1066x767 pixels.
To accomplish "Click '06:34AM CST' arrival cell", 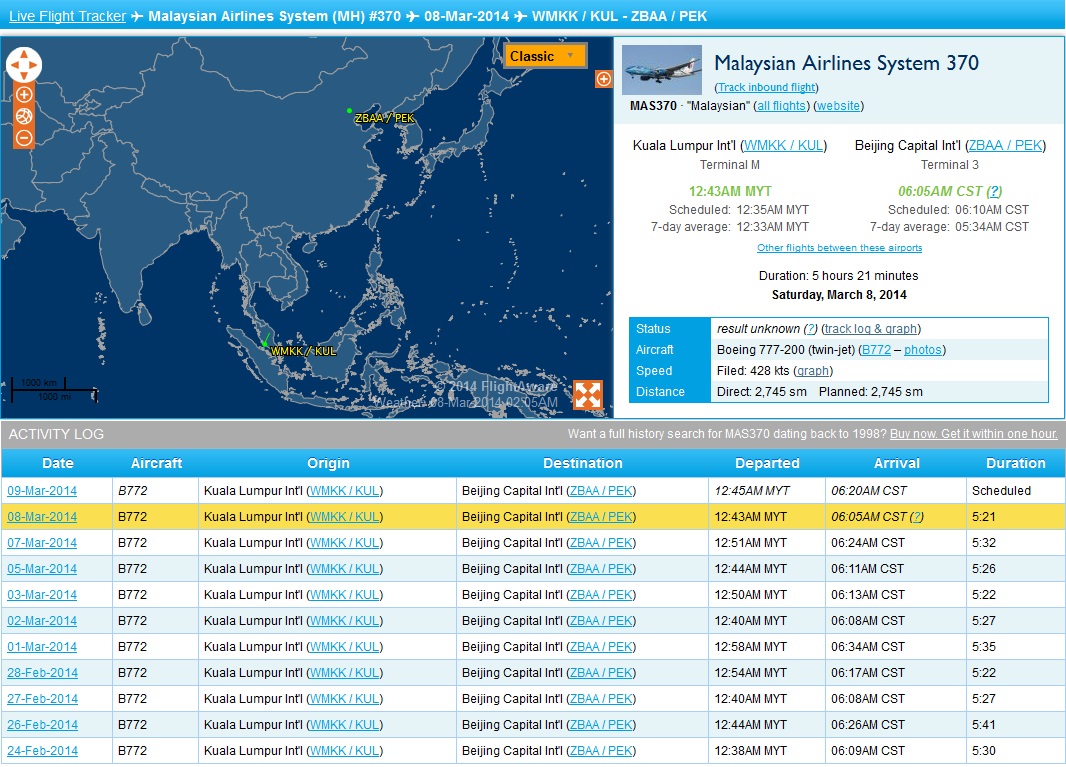I will (x=867, y=647).
